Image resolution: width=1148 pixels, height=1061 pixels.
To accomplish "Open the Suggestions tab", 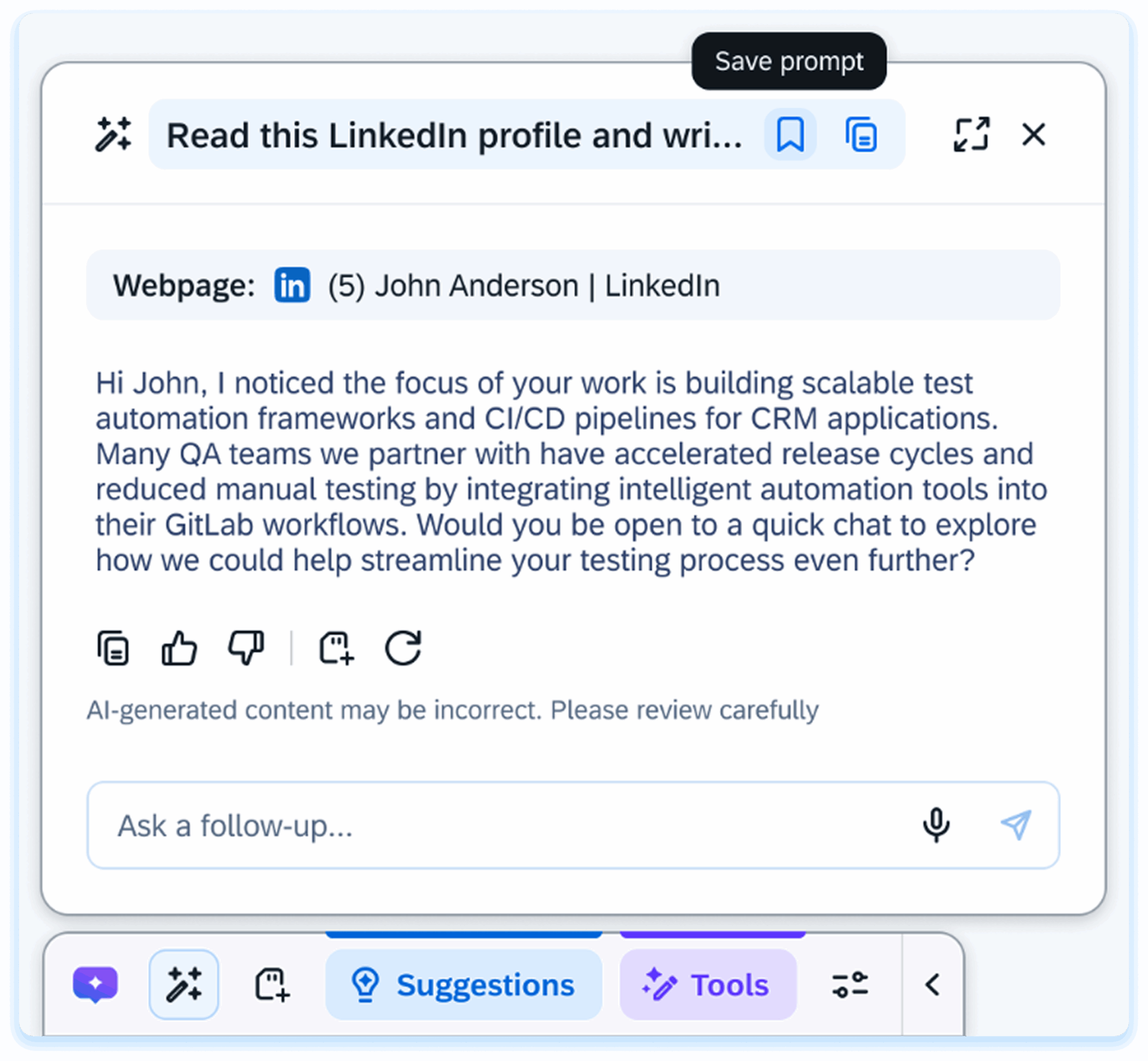I will coord(463,985).
